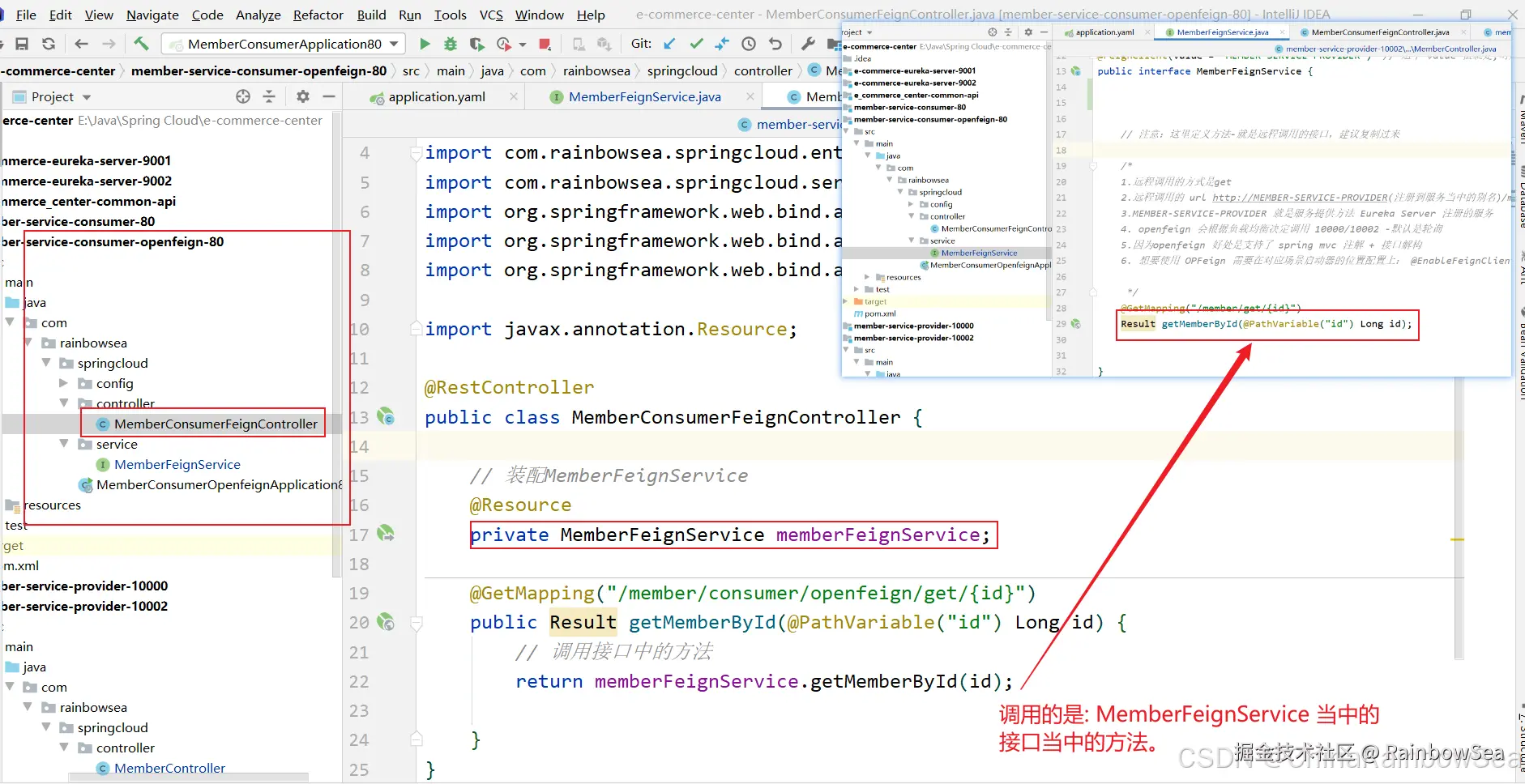Click the main Project panel's vertical scrollbar
Image resolution: width=1525 pixels, height=784 pixels.
pos(336,344)
